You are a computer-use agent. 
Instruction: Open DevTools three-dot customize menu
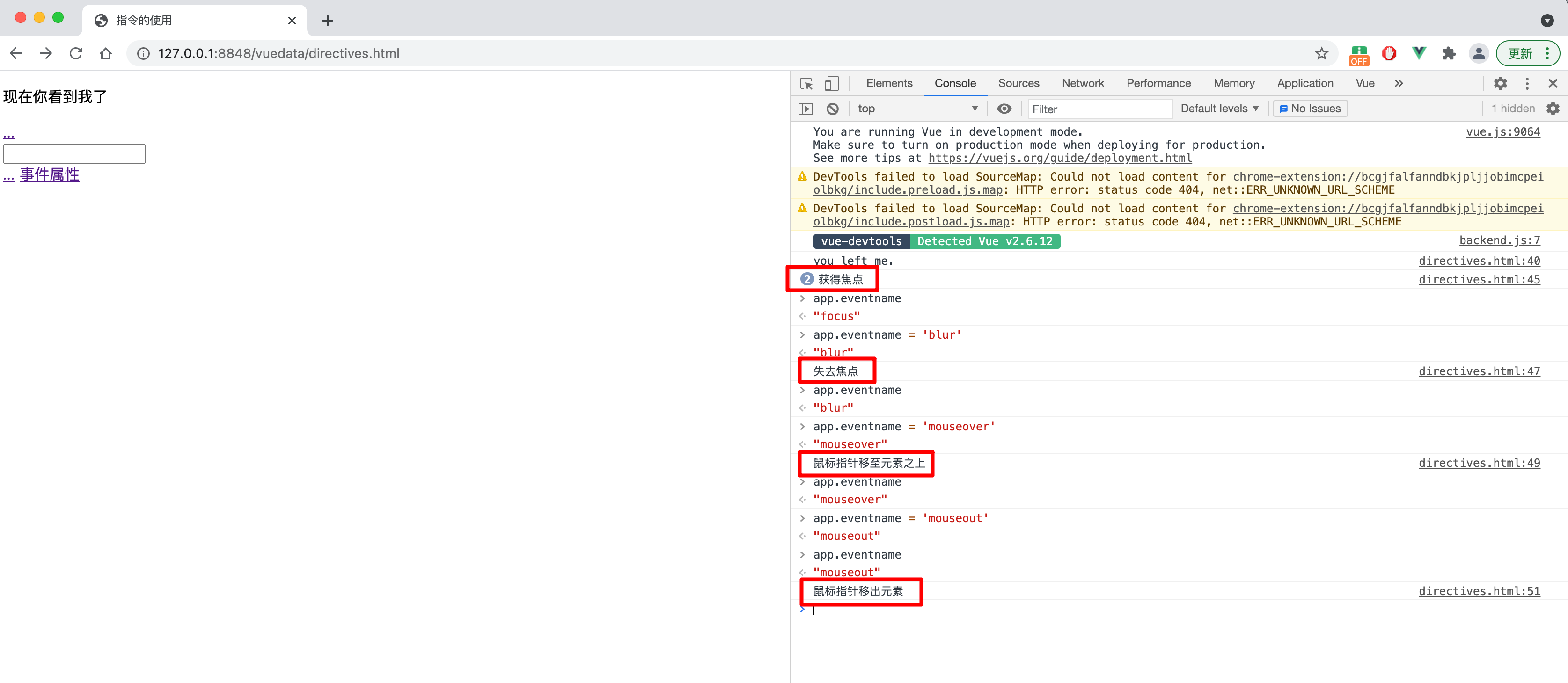[x=1527, y=83]
